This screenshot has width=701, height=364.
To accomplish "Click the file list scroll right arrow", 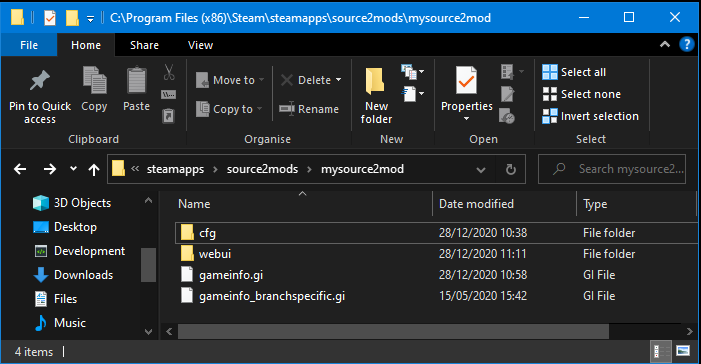I will 689,332.
